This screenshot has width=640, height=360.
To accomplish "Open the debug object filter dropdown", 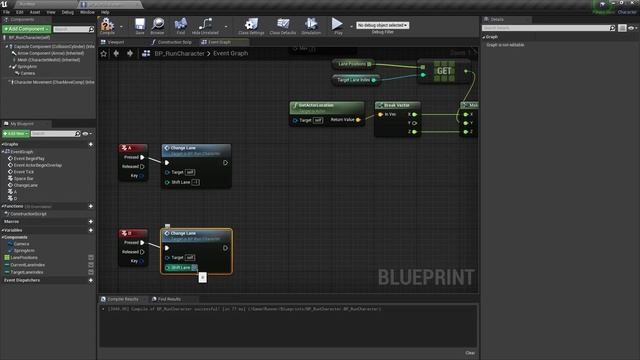I will point(382,25).
